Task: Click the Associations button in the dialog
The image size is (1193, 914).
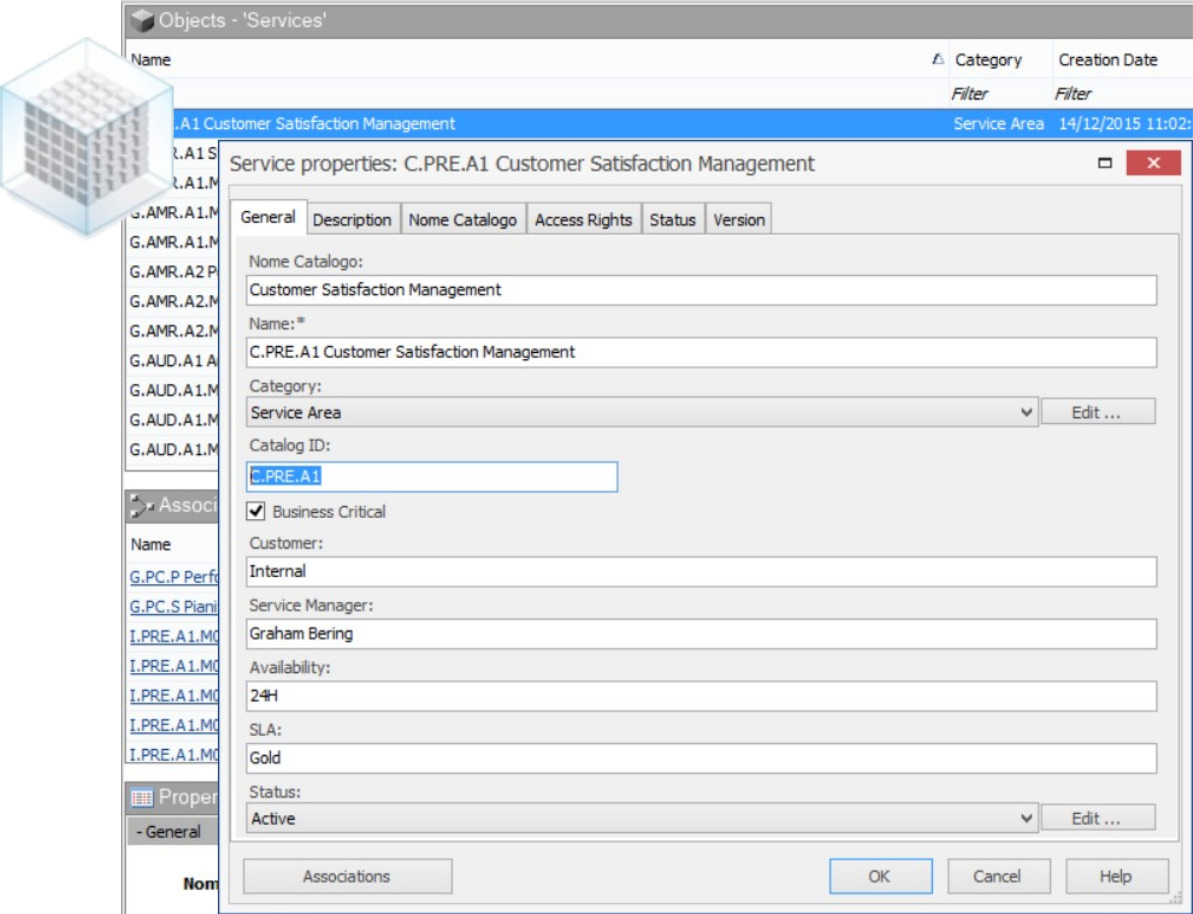Action: click(347, 876)
